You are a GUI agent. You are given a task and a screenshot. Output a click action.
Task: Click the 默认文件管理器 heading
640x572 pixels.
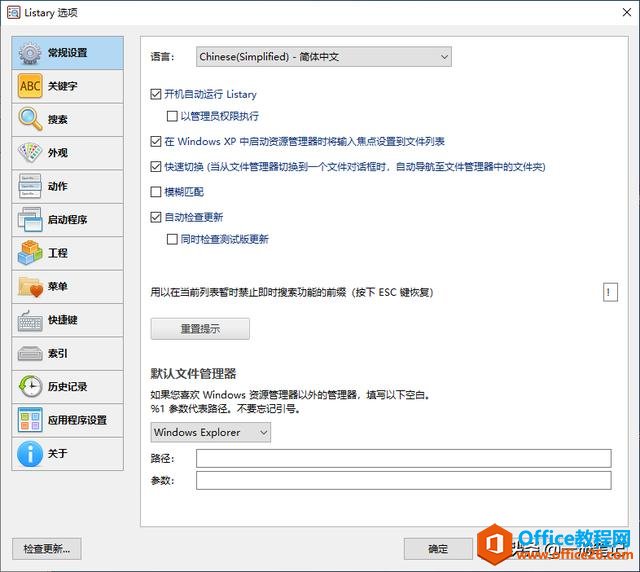point(193,374)
